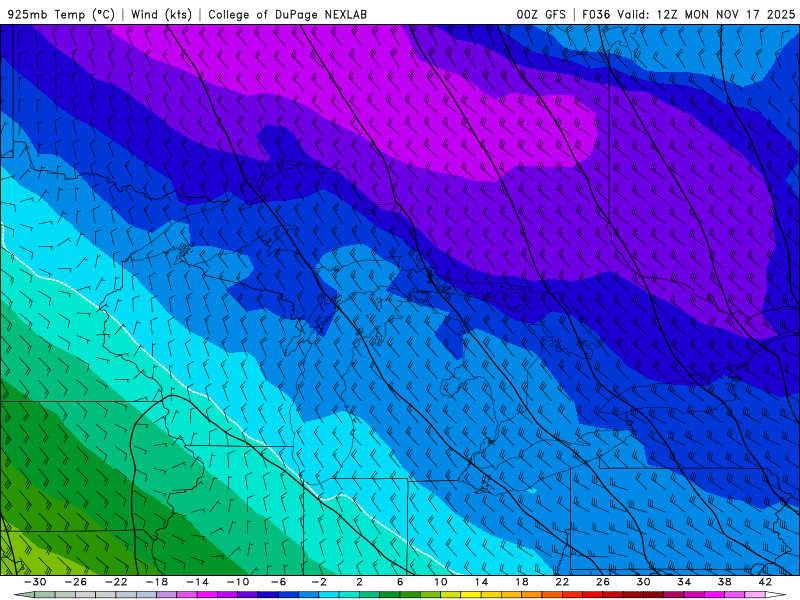Click the −30 colorbar tick label

coord(35,582)
